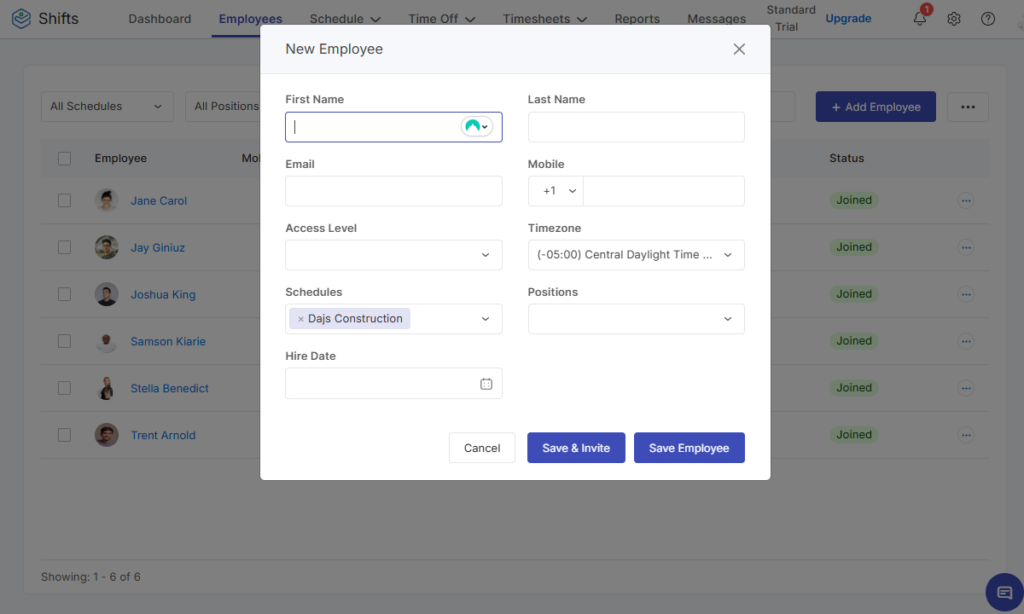Viewport: 1024px width, 614px height.
Task: Open settings gear icon
Action: [x=953, y=19]
